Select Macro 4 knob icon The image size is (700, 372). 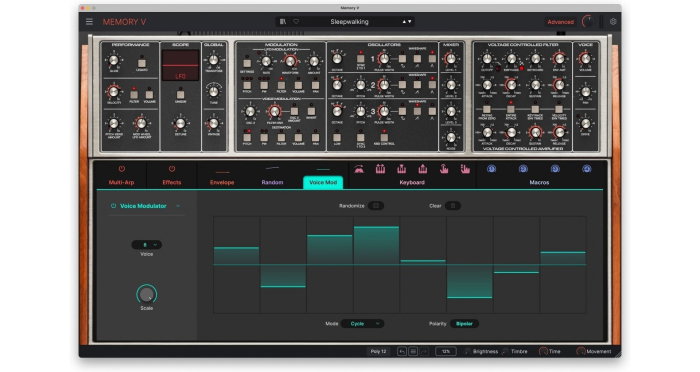click(587, 169)
